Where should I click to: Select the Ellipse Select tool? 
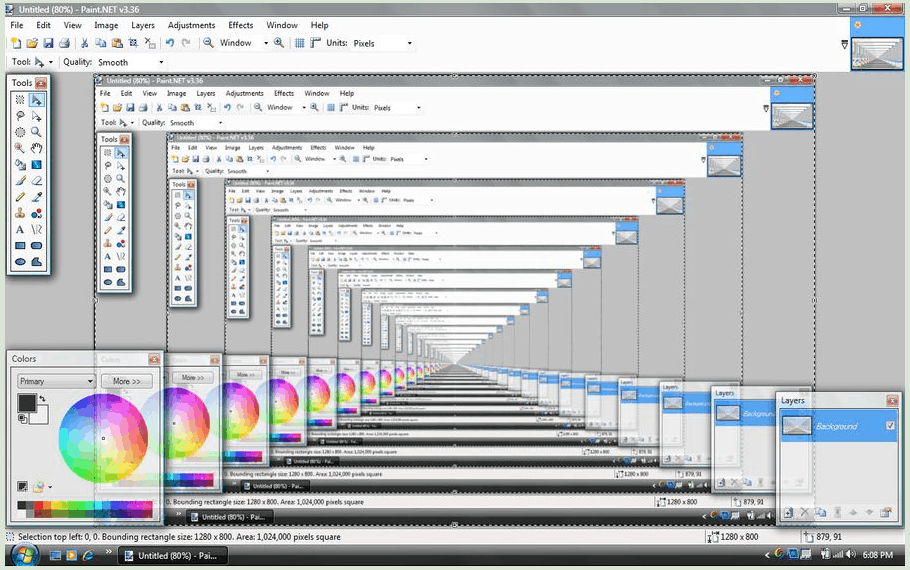[20, 132]
